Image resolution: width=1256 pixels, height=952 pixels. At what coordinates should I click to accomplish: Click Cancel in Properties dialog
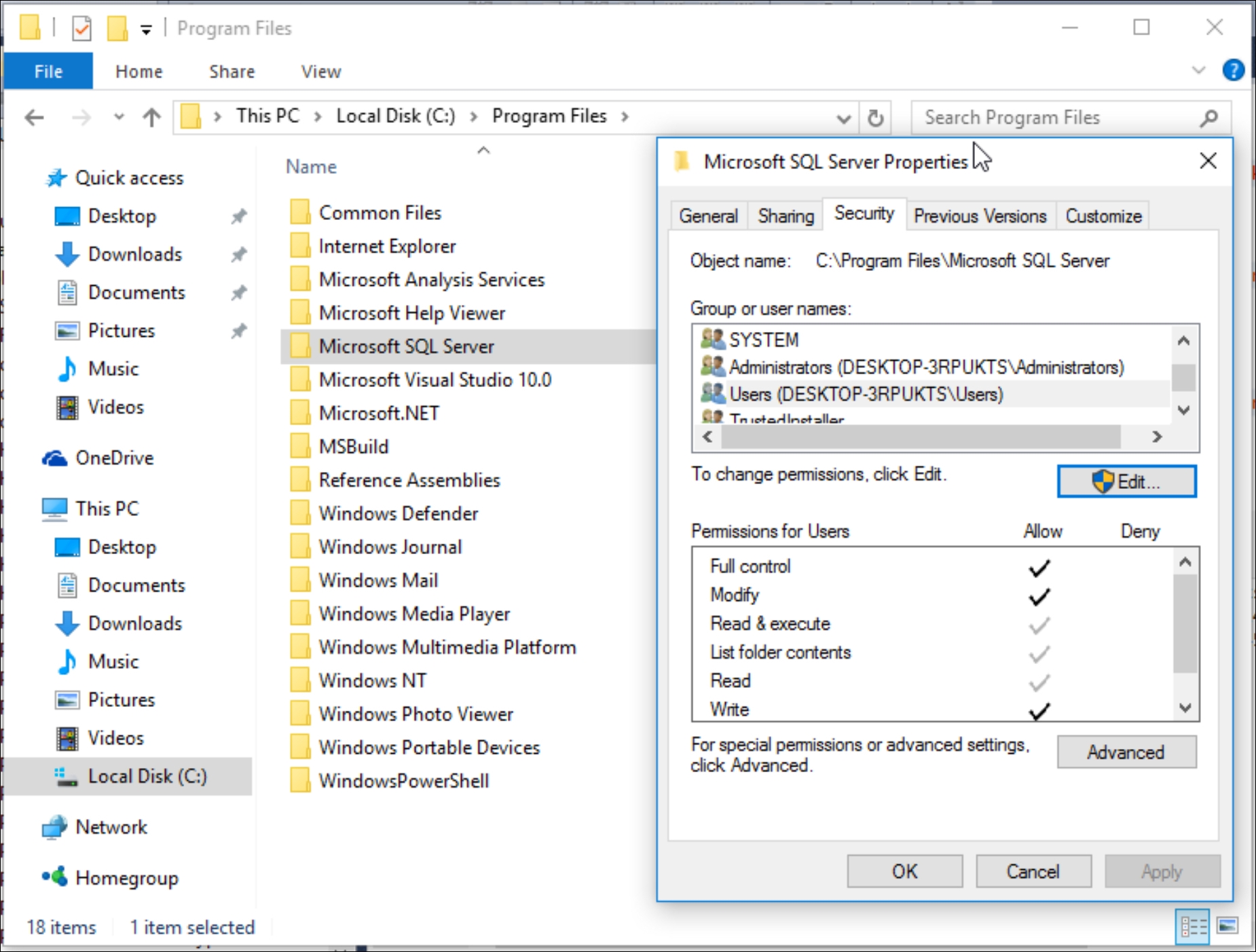coord(1033,871)
